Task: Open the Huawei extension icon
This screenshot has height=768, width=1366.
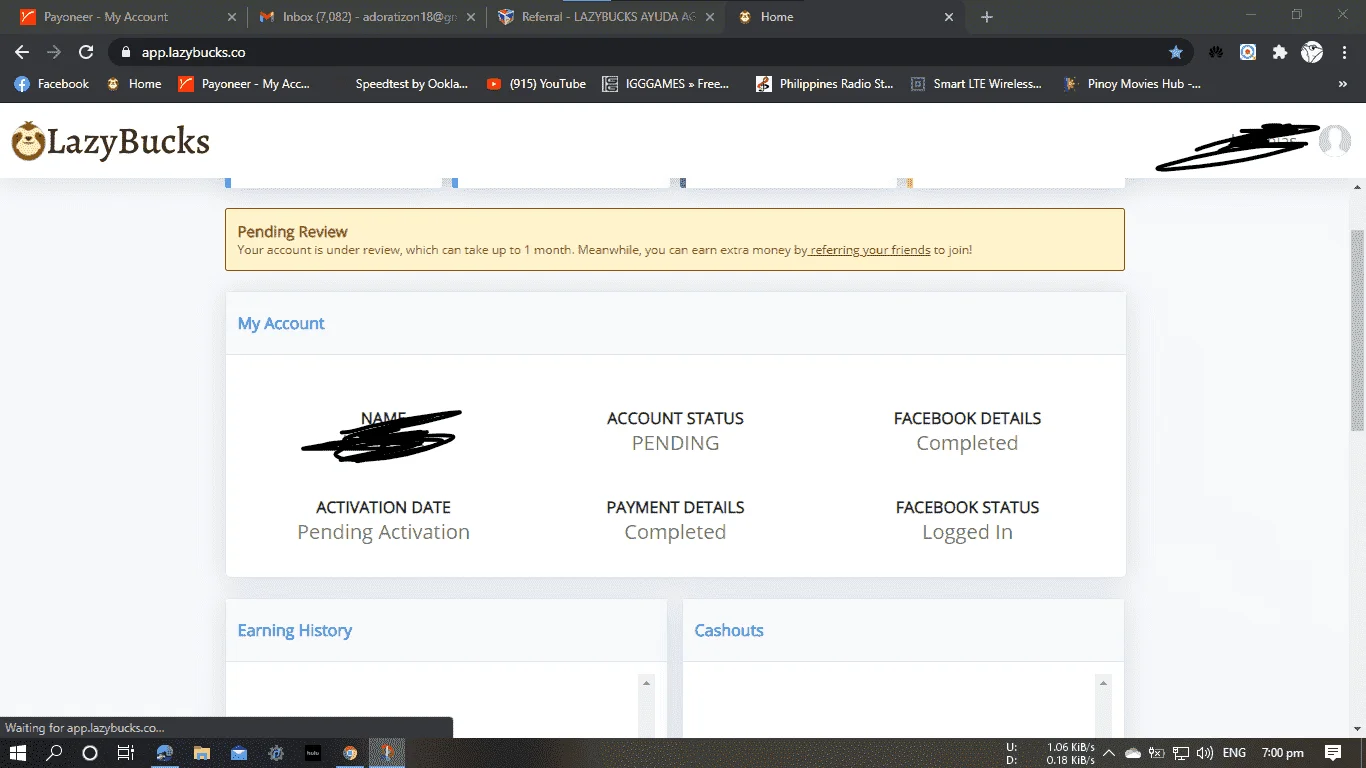Action: point(1217,52)
